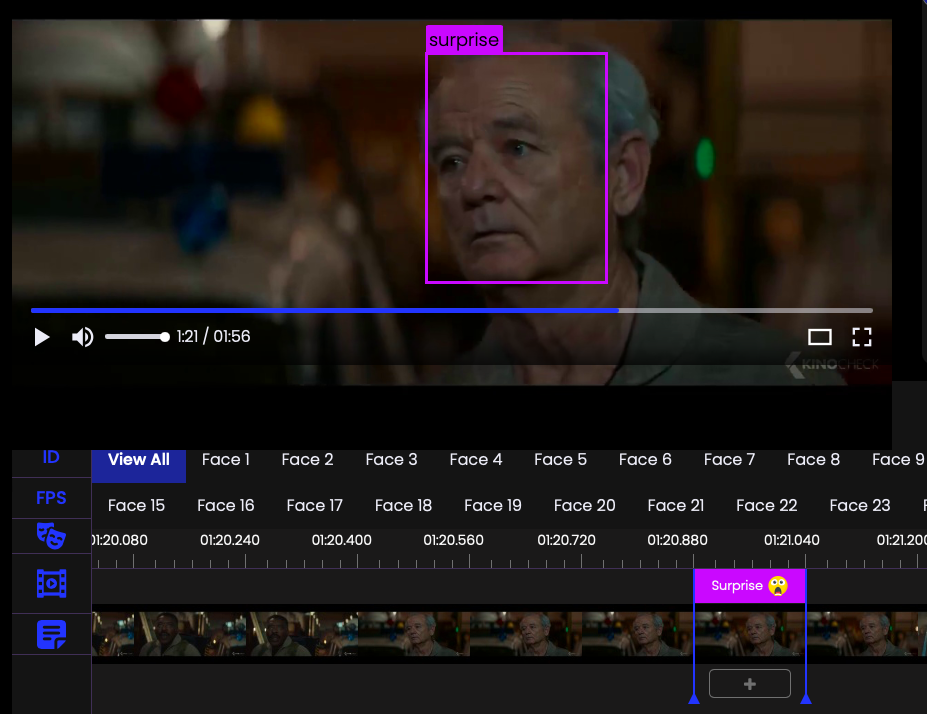Add annotation with the plus button
The width and height of the screenshot is (927, 714).
click(x=750, y=684)
